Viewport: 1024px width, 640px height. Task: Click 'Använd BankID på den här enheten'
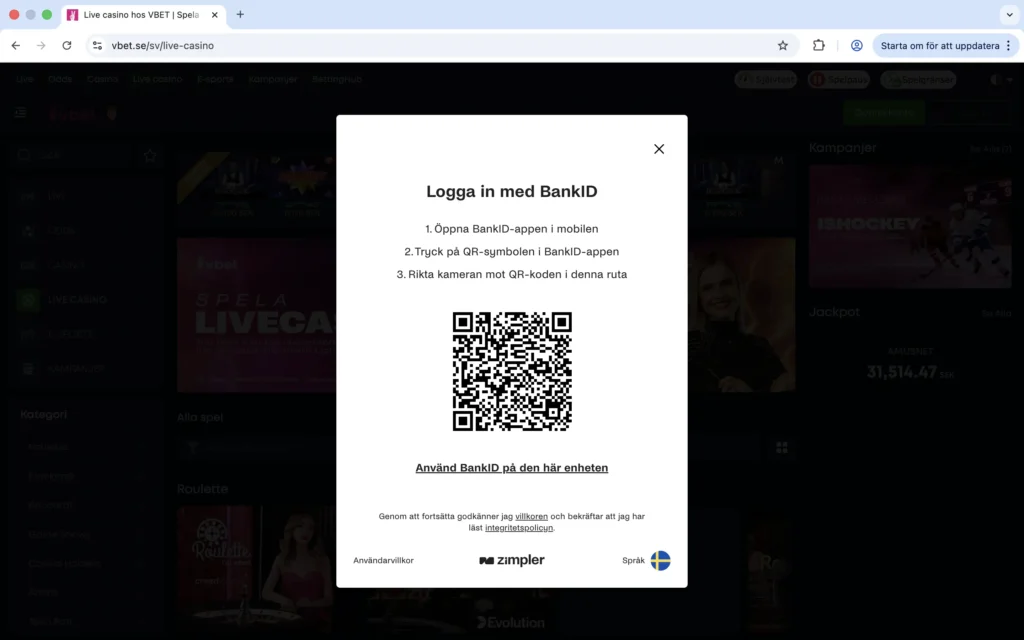click(x=512, y=468)
